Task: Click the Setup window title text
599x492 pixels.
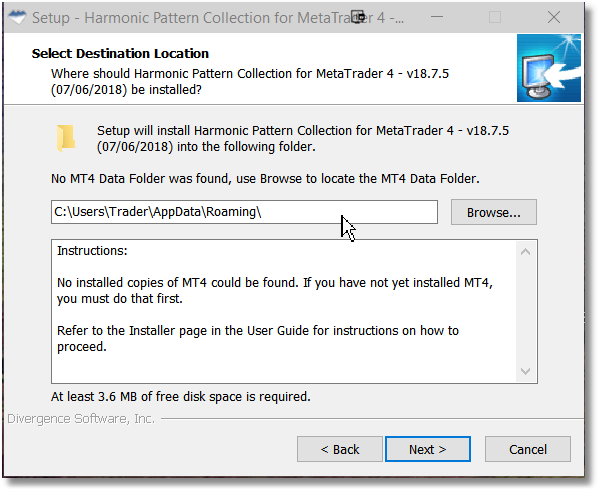Action: [218, 18]
